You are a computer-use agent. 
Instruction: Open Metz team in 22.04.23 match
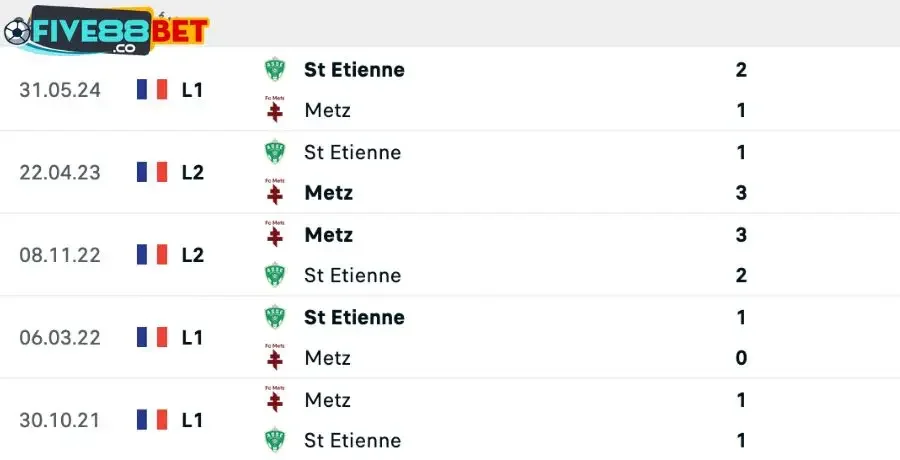coord(328,192)
